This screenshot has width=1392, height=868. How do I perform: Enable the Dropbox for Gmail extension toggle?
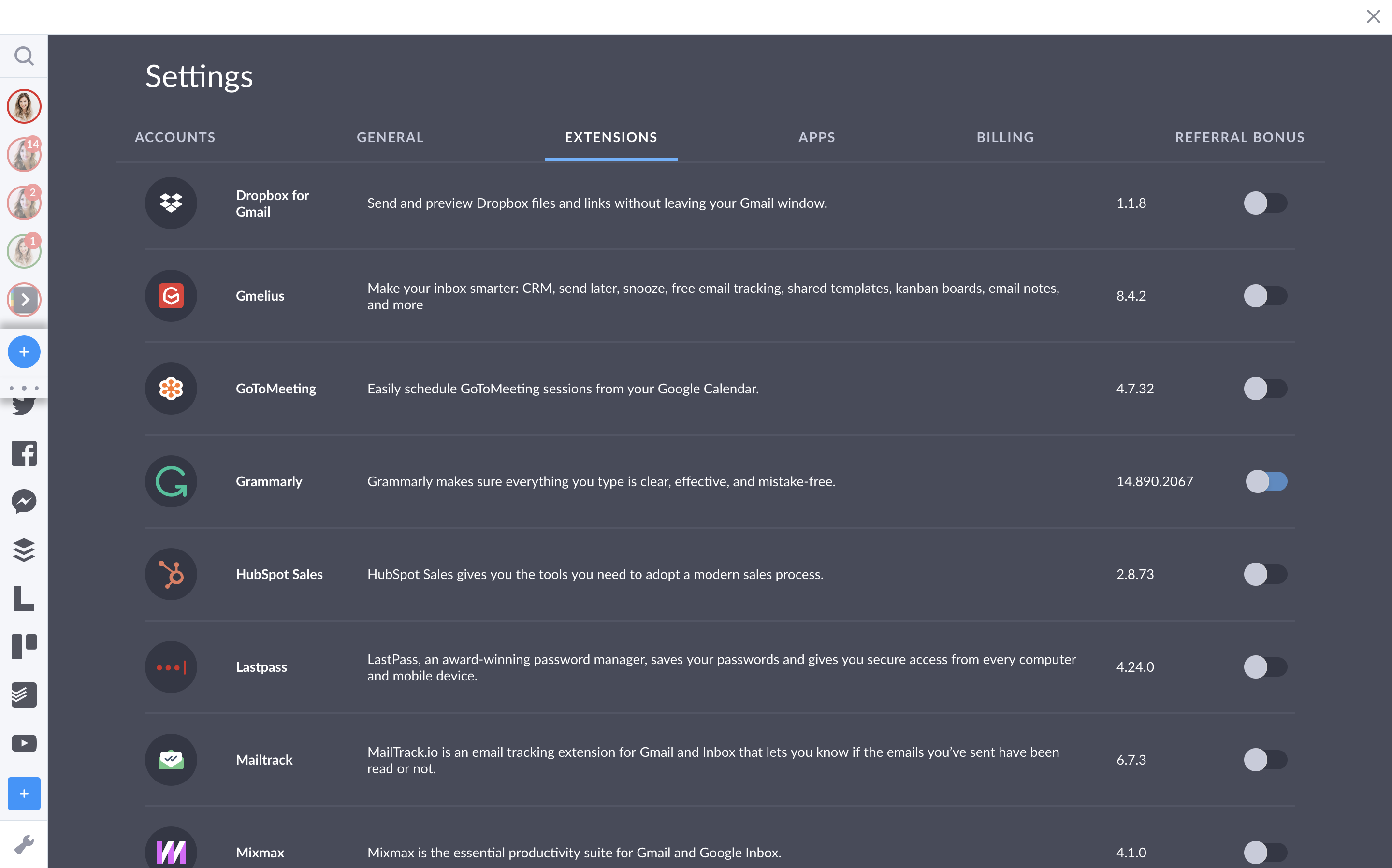(x=1265, y=203)
